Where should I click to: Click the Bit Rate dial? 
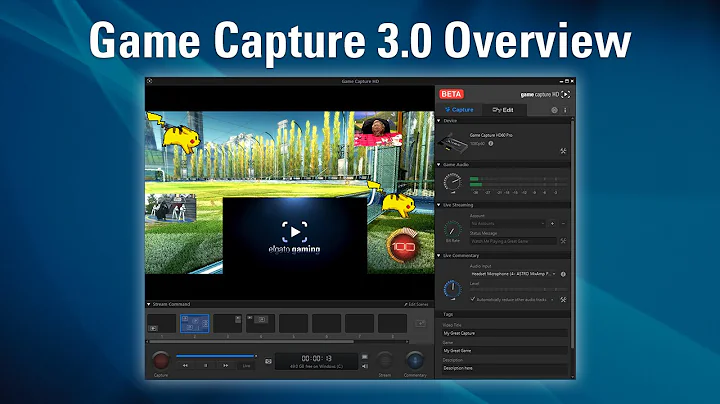453,230
